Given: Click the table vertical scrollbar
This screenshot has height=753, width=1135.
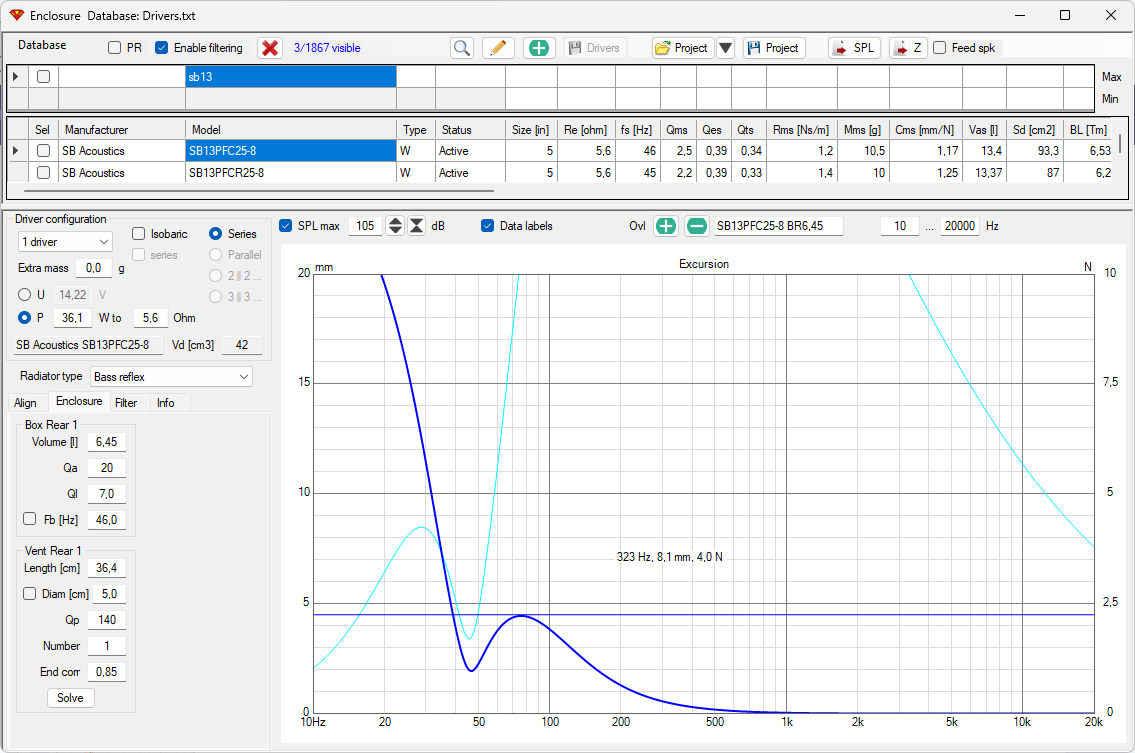Looking at the screenshot, I should (1120, 143).
